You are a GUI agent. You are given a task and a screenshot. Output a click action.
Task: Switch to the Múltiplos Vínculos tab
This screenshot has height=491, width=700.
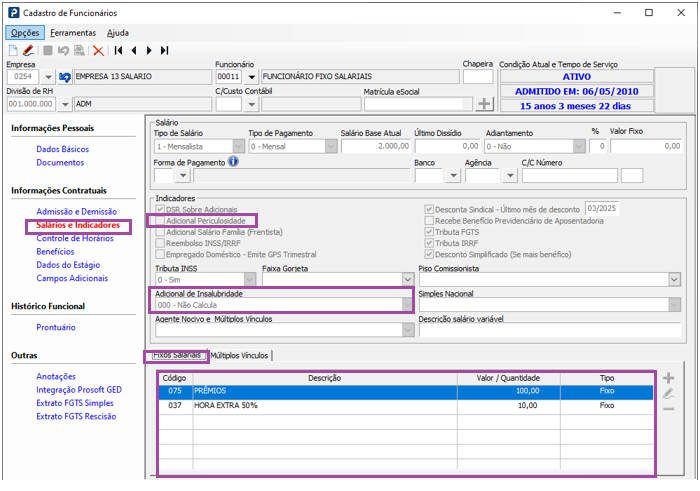(240, 355)
